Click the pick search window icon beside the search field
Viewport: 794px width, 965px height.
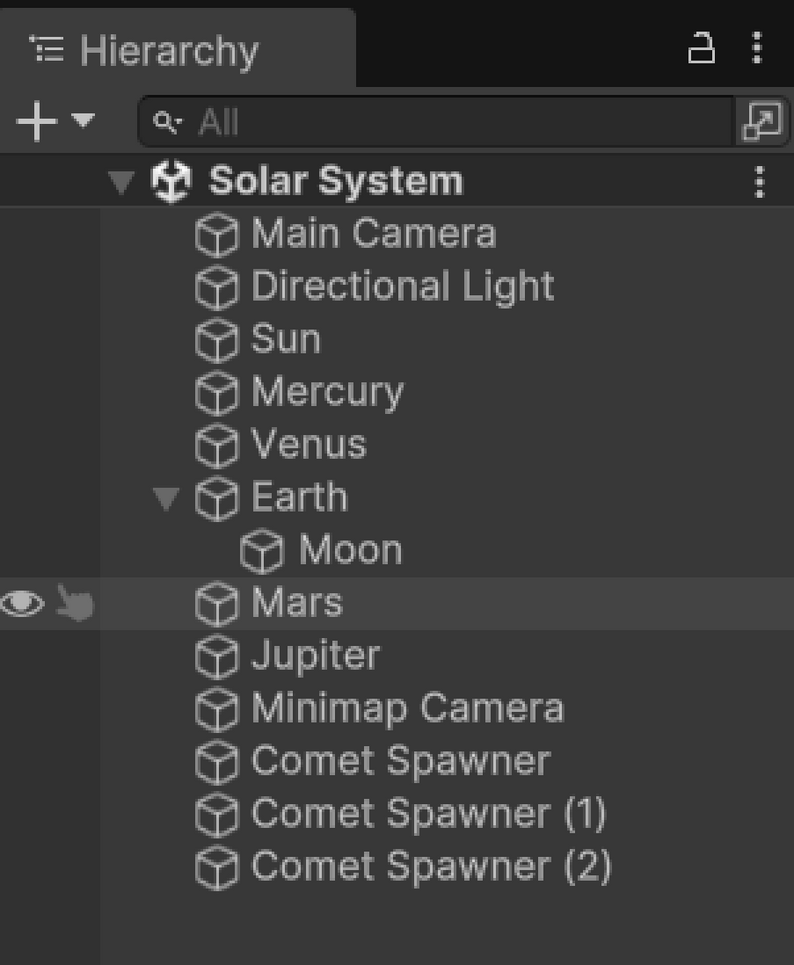click(764, 120)
